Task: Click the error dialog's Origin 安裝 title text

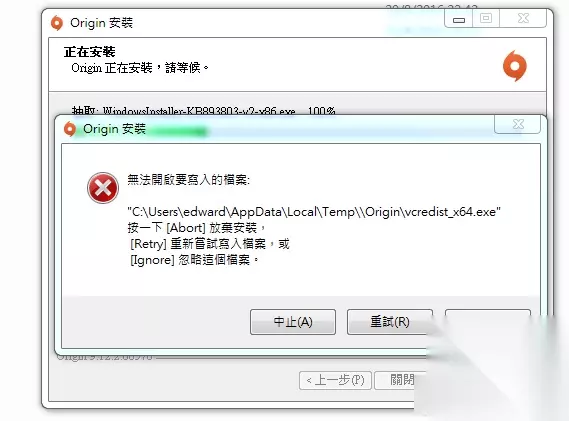Action: pyautogui.click(x=114, y=129)
